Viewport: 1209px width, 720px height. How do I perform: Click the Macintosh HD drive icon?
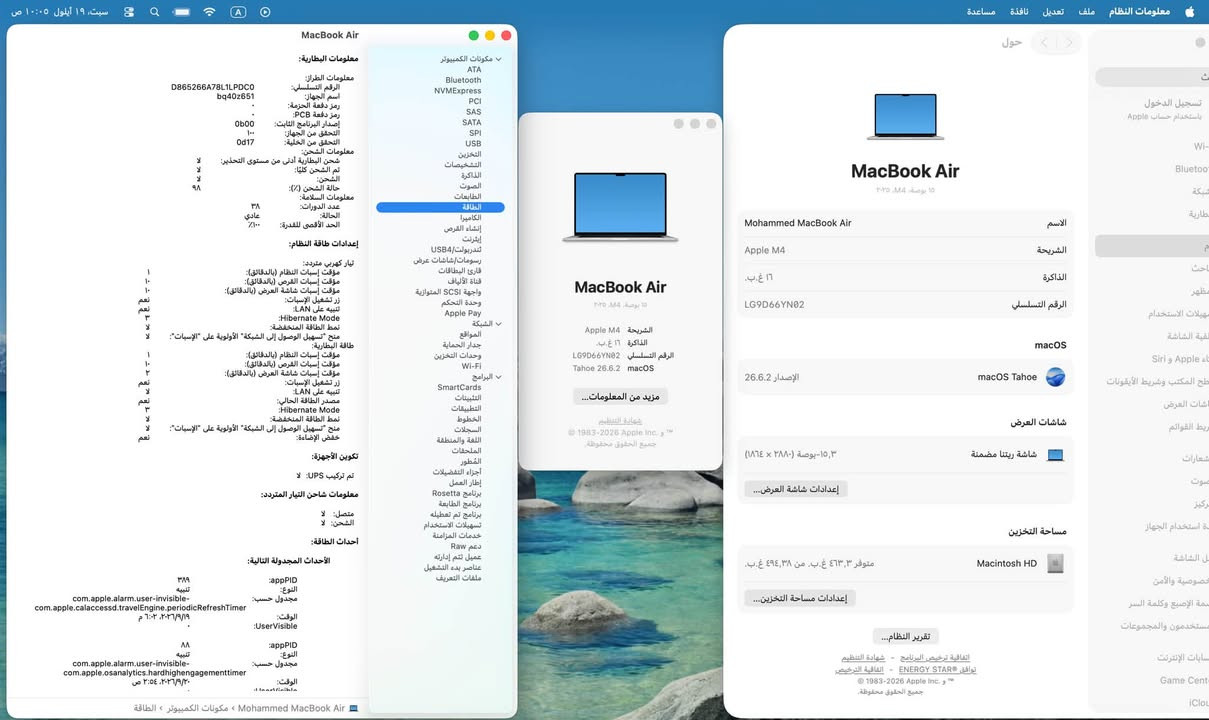[1056, 564]
